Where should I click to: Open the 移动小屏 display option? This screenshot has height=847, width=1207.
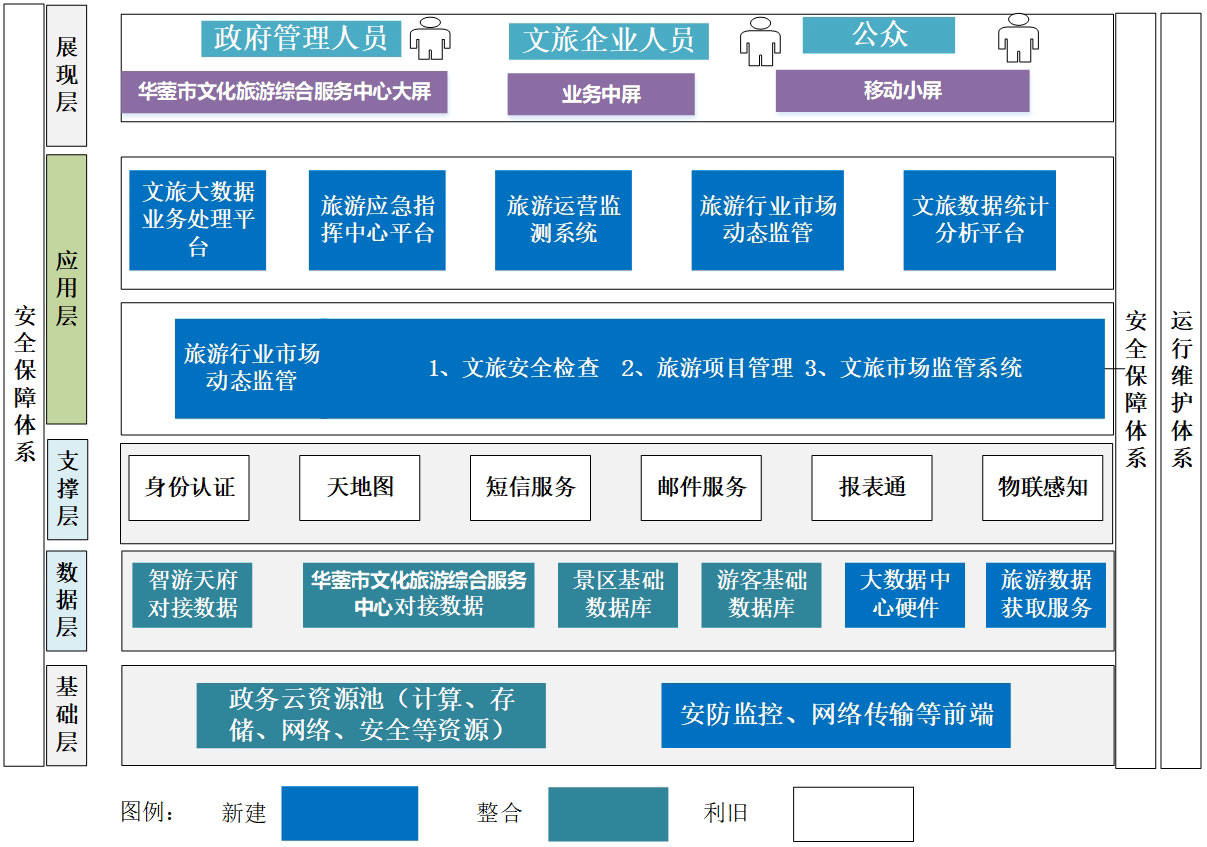902,89
